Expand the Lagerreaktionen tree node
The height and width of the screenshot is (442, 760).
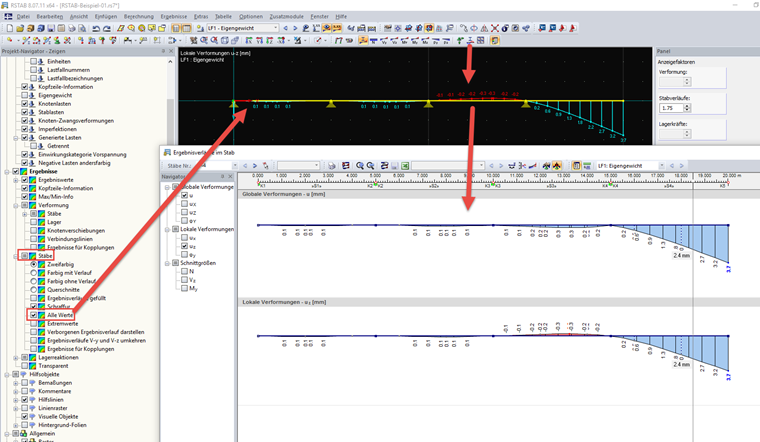click(16, 358)
